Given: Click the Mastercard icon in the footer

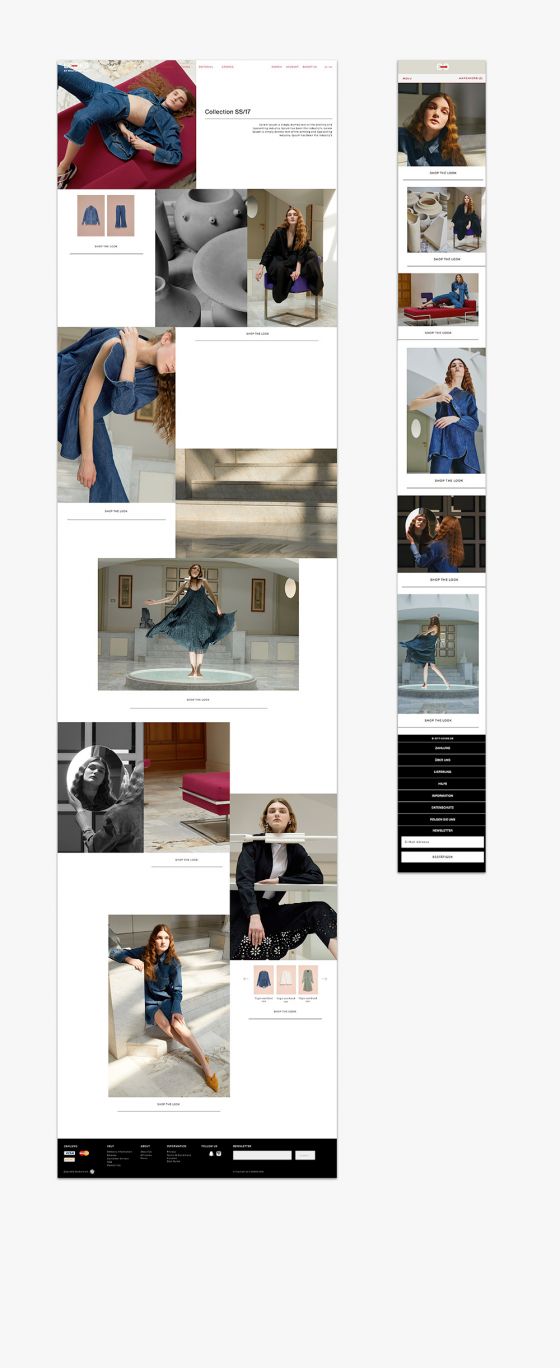Looking at the screenshot, I should (x=84, y=1153).
